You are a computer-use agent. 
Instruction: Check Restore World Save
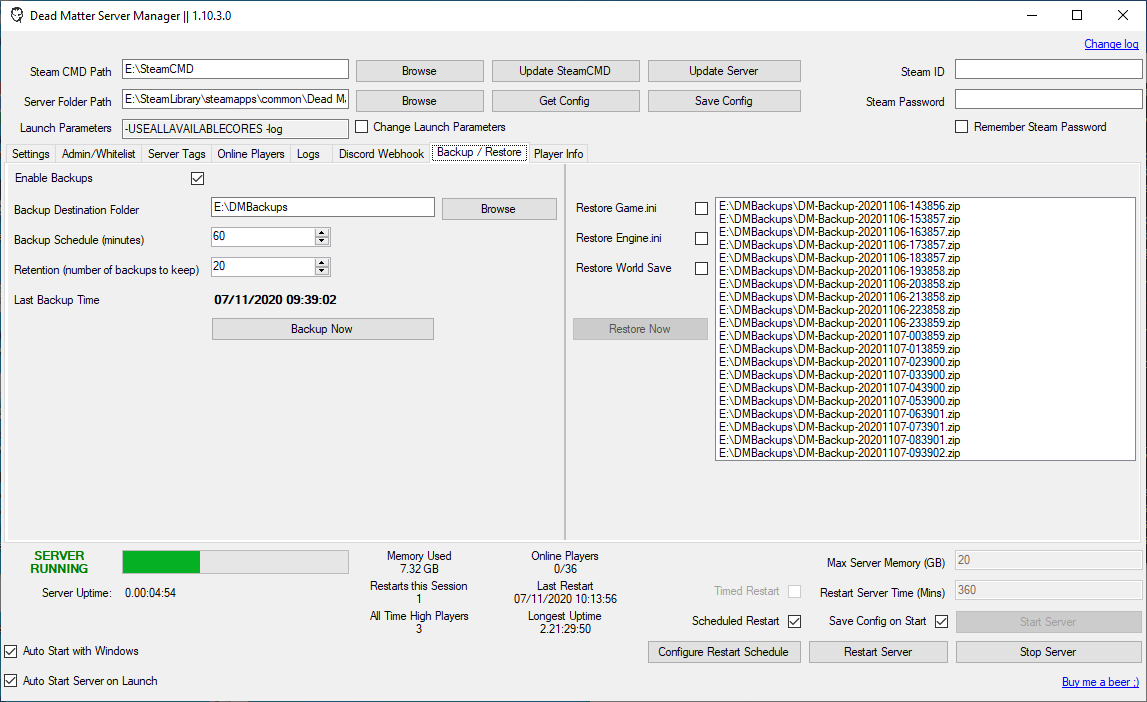tap(701, 268)
